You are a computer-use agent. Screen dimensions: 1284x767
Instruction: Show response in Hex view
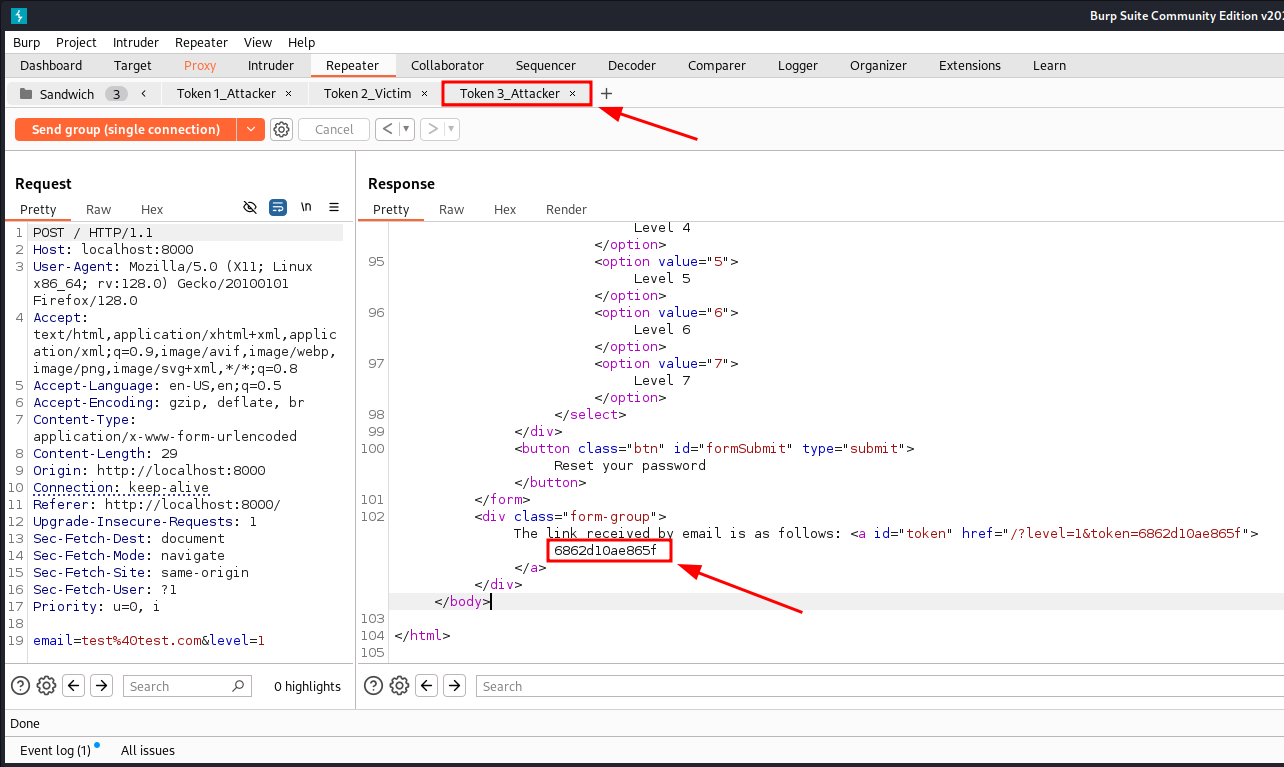pyautogui.click(x=505, y=209)
